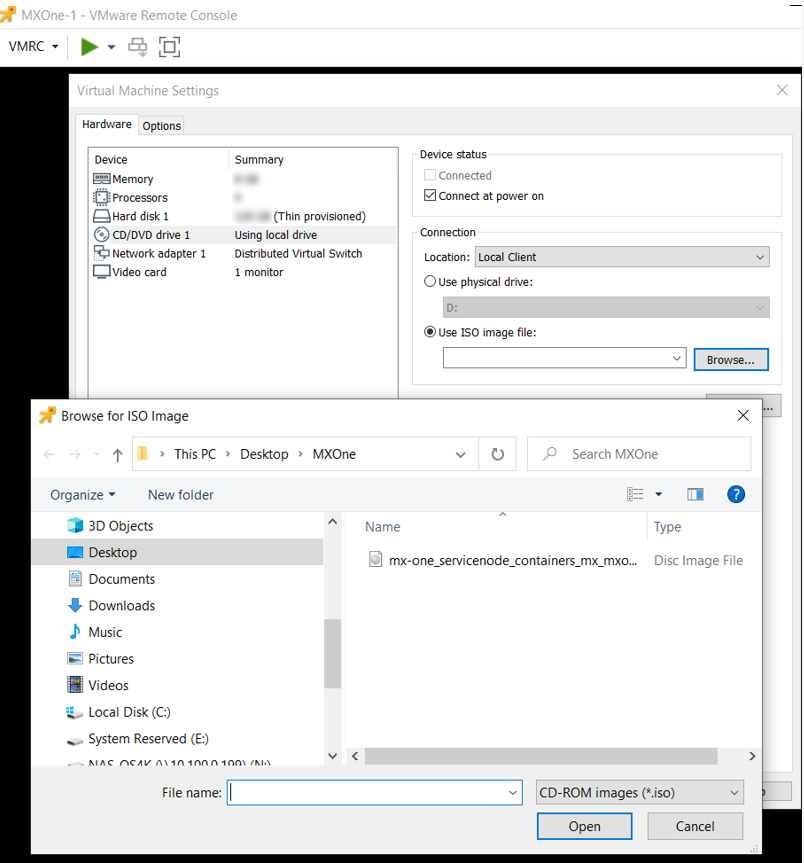Click the Open button
The image size is (804, 863).
tap(584, 826)
